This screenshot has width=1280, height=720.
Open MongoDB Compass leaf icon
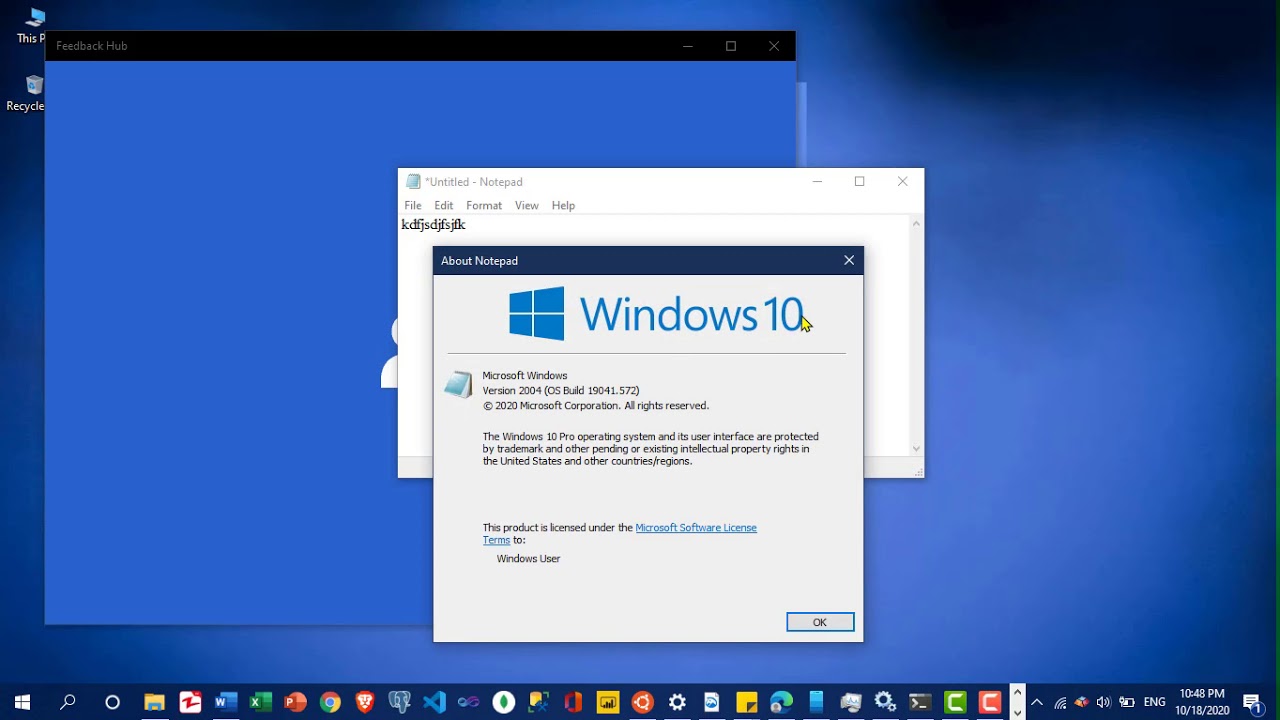(503, 702)
